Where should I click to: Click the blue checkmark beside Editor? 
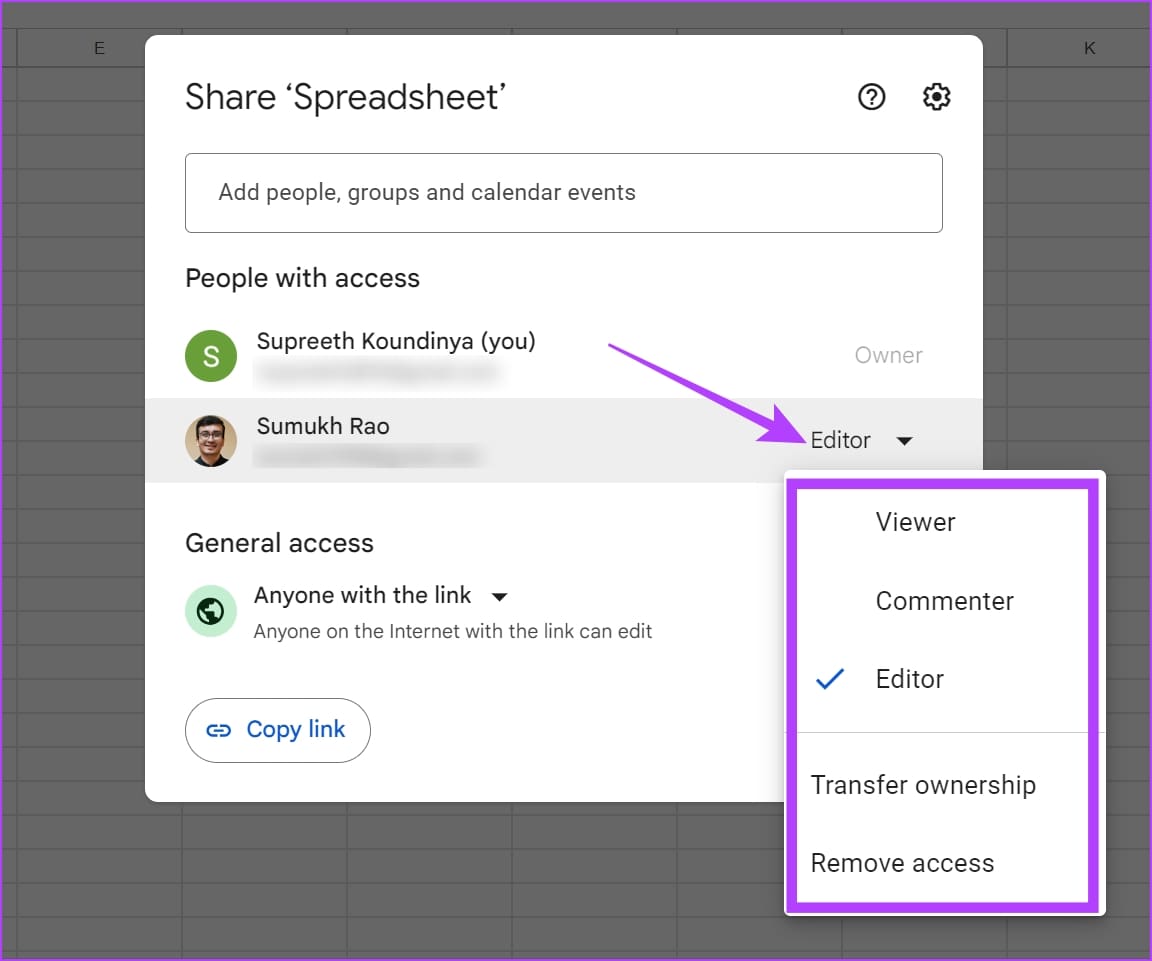coord(830,679)
